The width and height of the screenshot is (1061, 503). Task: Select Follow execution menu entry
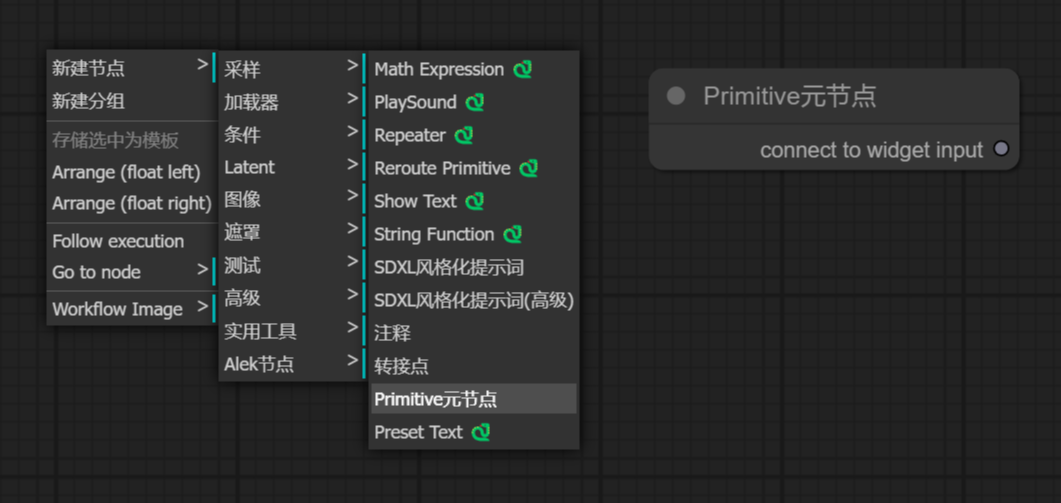pos(118,241)
